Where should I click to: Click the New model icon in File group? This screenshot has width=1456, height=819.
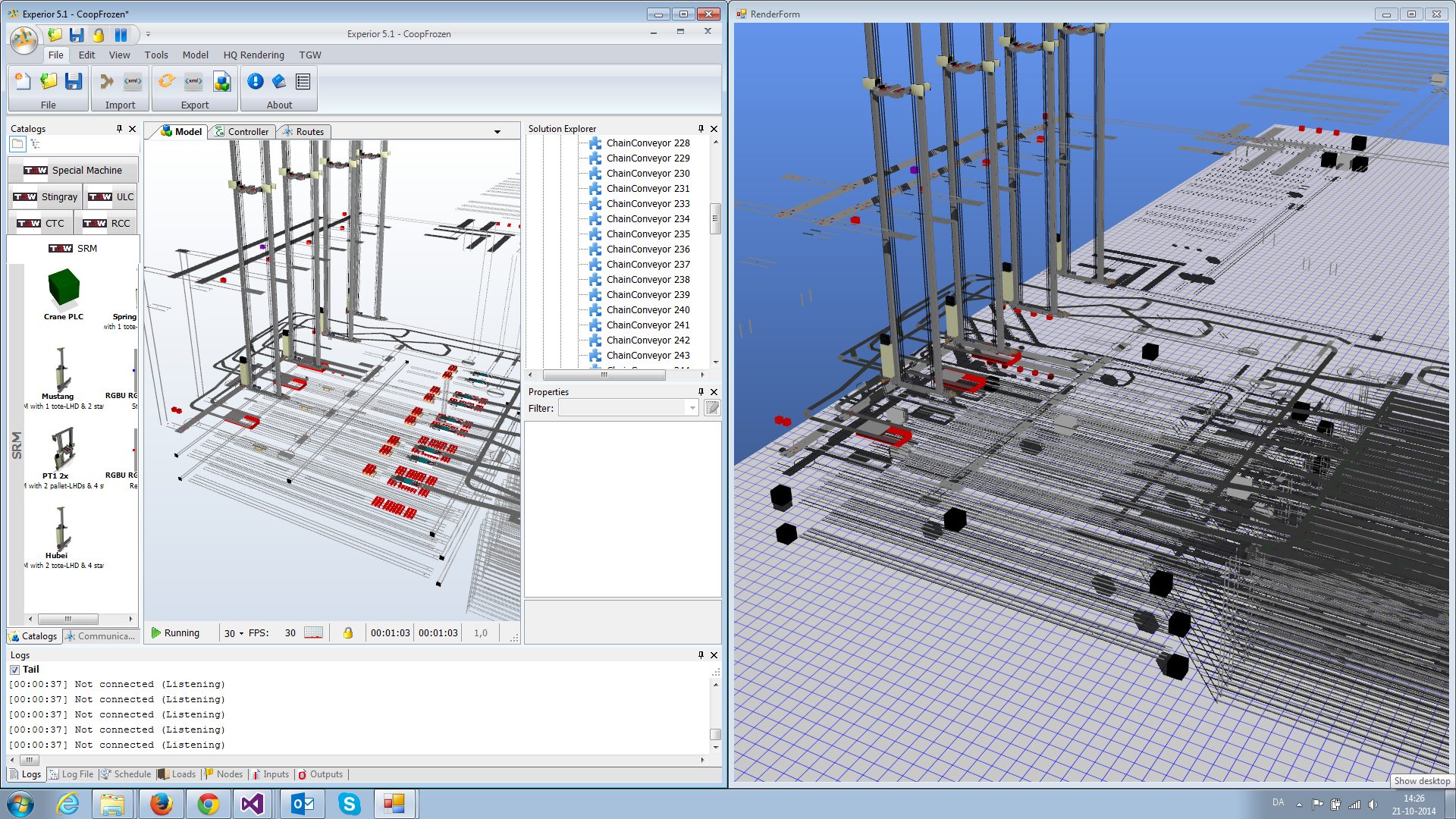(23, 81)
